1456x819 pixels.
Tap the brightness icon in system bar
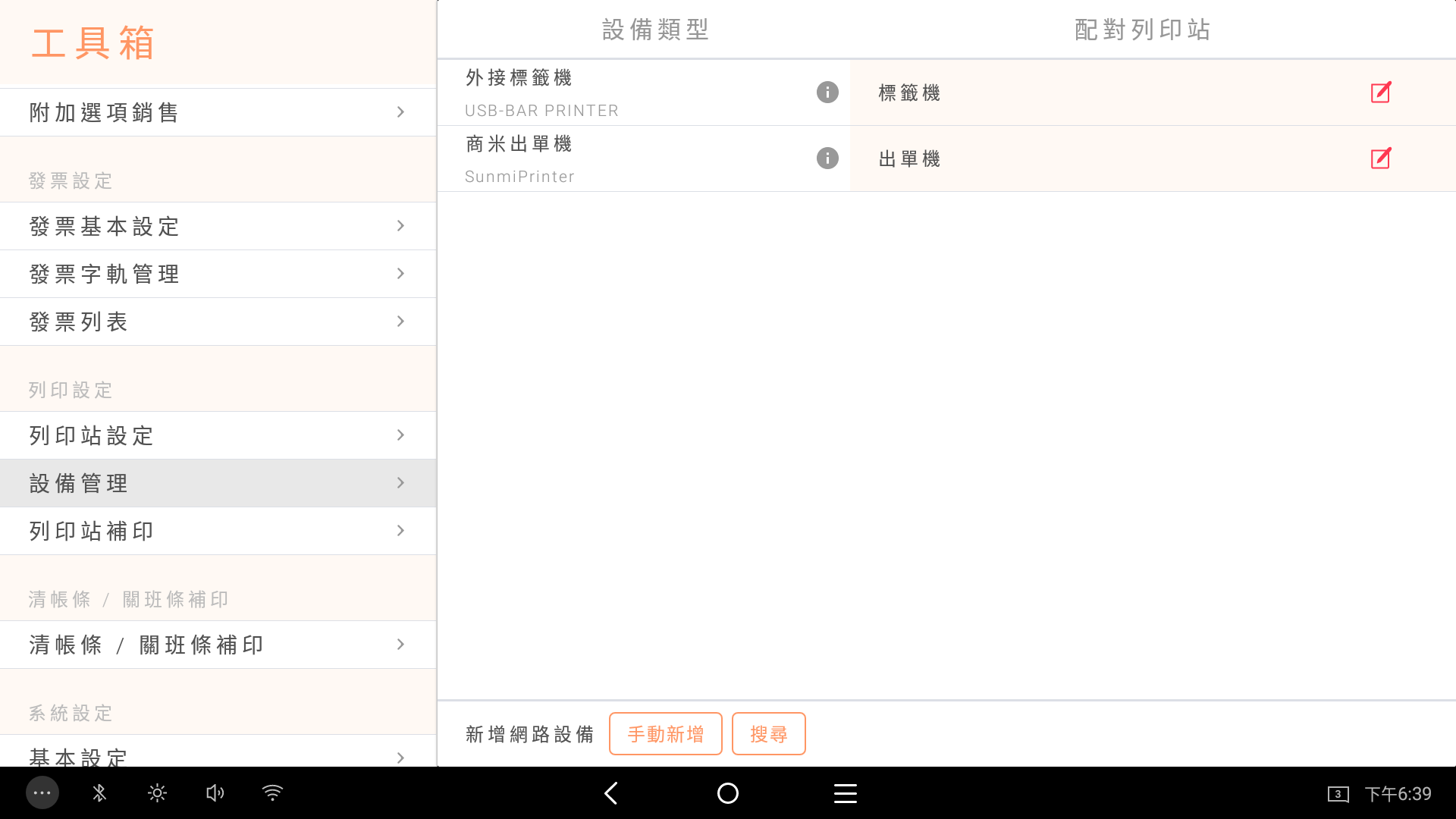tap(157, 793)
